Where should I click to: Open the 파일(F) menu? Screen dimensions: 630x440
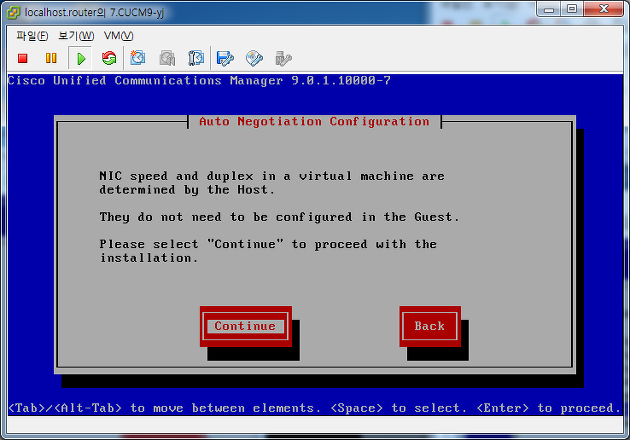tap(32, 36)
